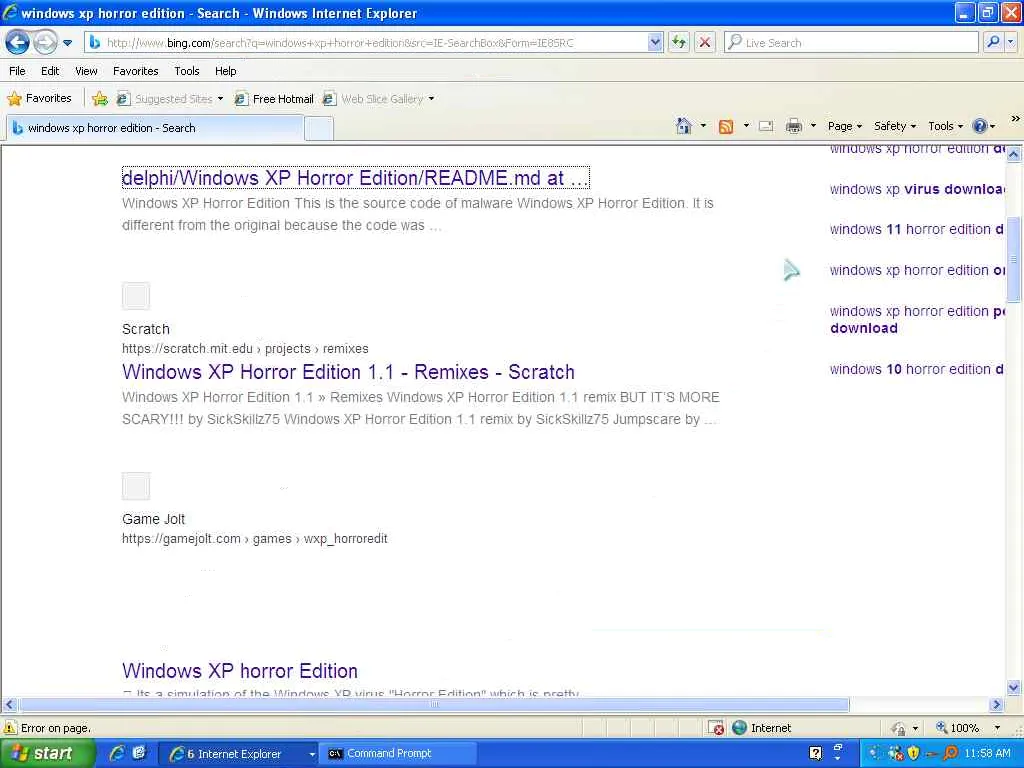The image size is (1024, 768).
Task: Click the horizontal scrollbar left arrow
Action: point(9,705)
